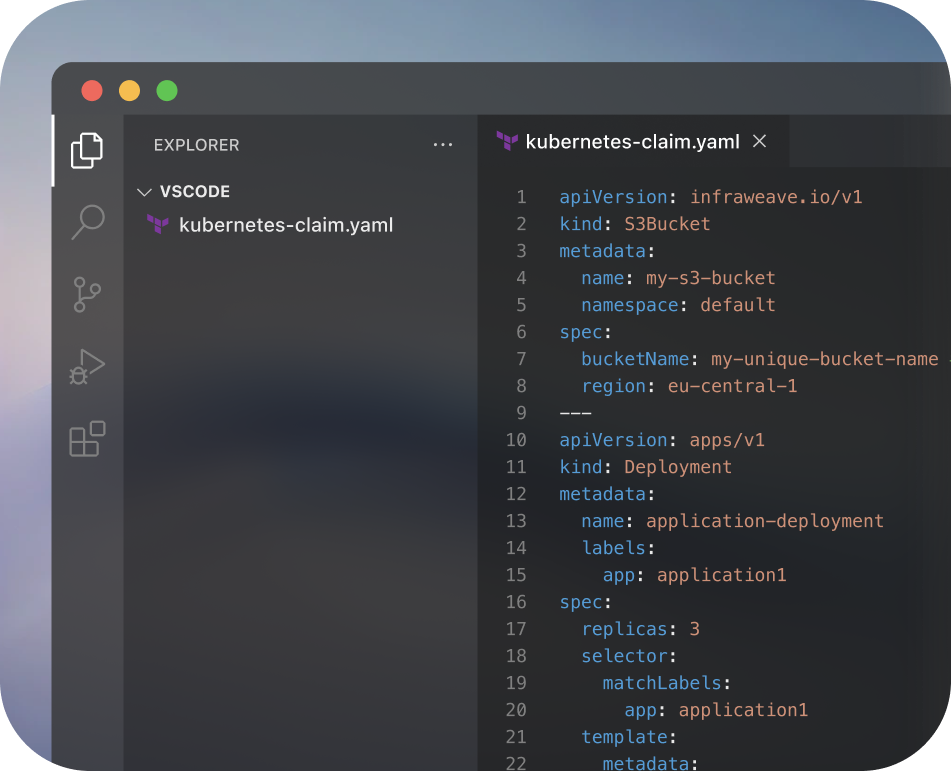Open the Explorer view in activity bar
The image size is (951, 771).
point(87,150)
